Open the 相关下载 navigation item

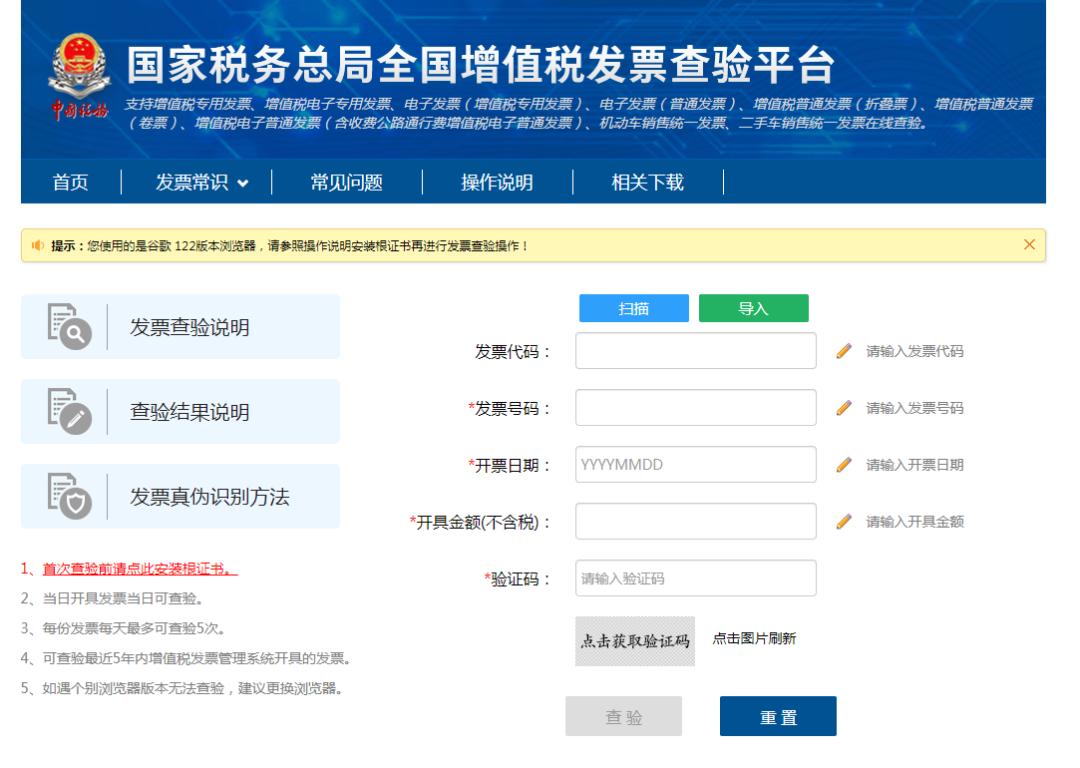pos(647,182)
